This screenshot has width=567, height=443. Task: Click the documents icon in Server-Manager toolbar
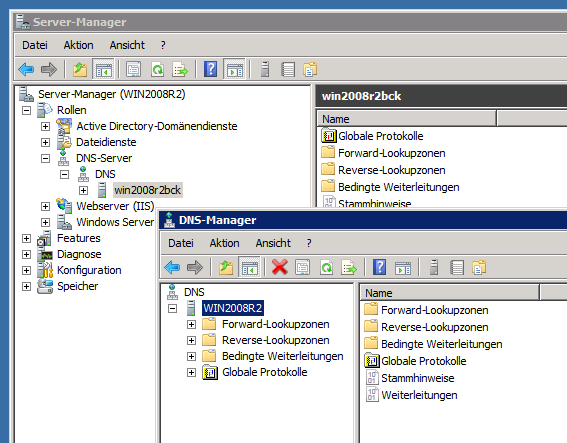310,69
